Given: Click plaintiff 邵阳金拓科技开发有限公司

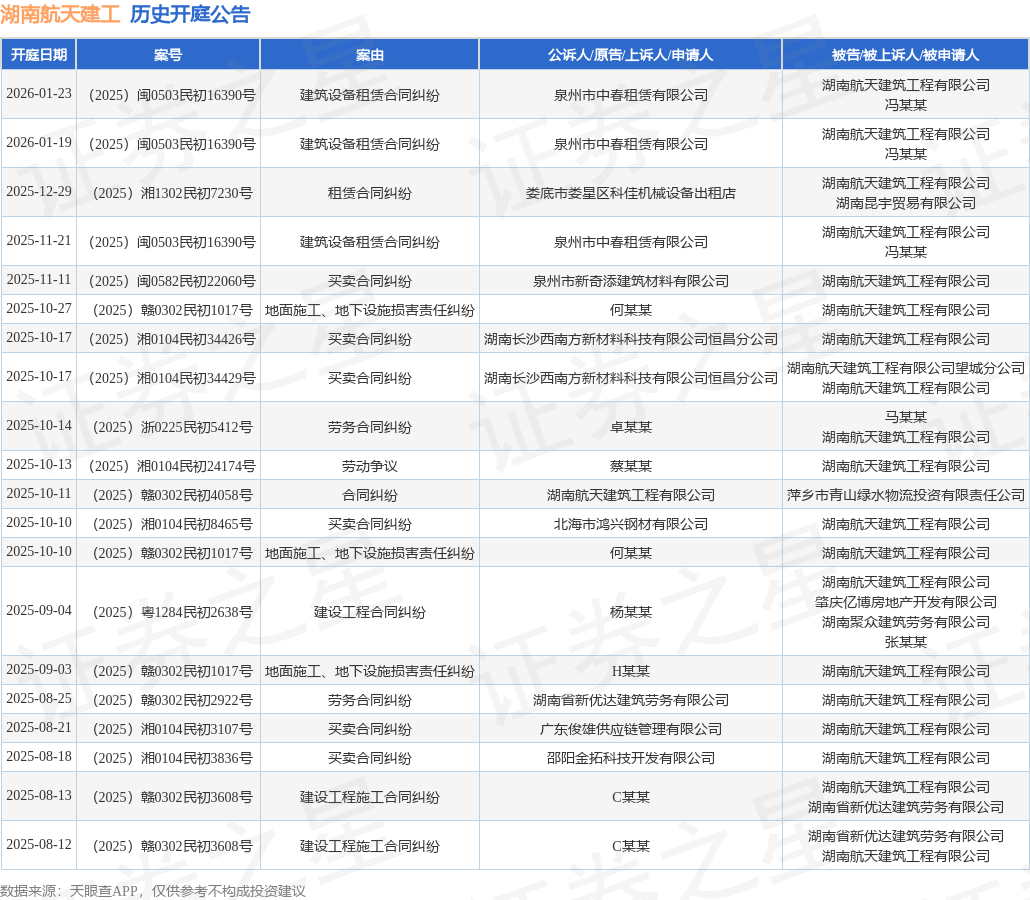Looking at the screenshot, I should [x=631, y=757].
